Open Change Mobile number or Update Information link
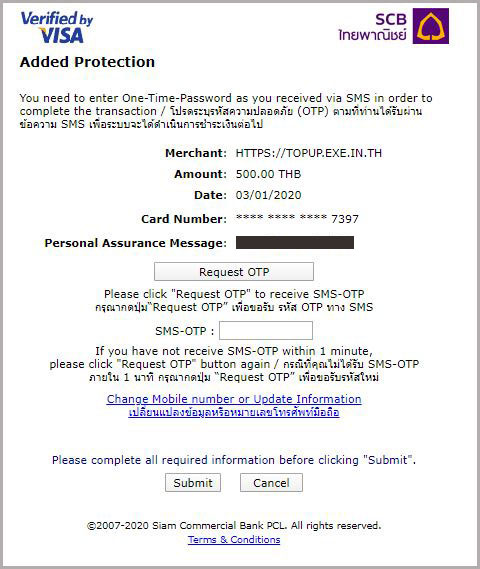 [x=234, y=399]
